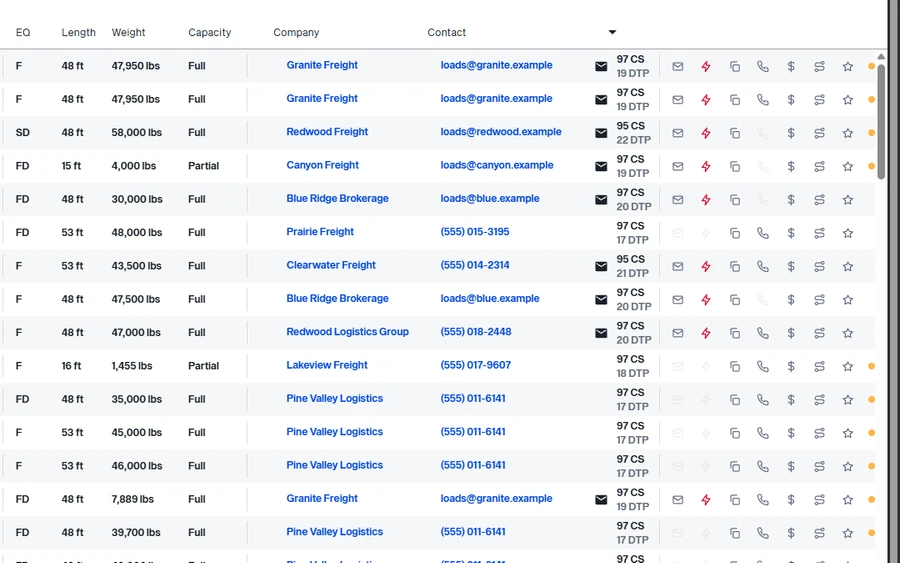
Task: Phone icon in Lakeview Freight row
Action: tap(763, 366)
